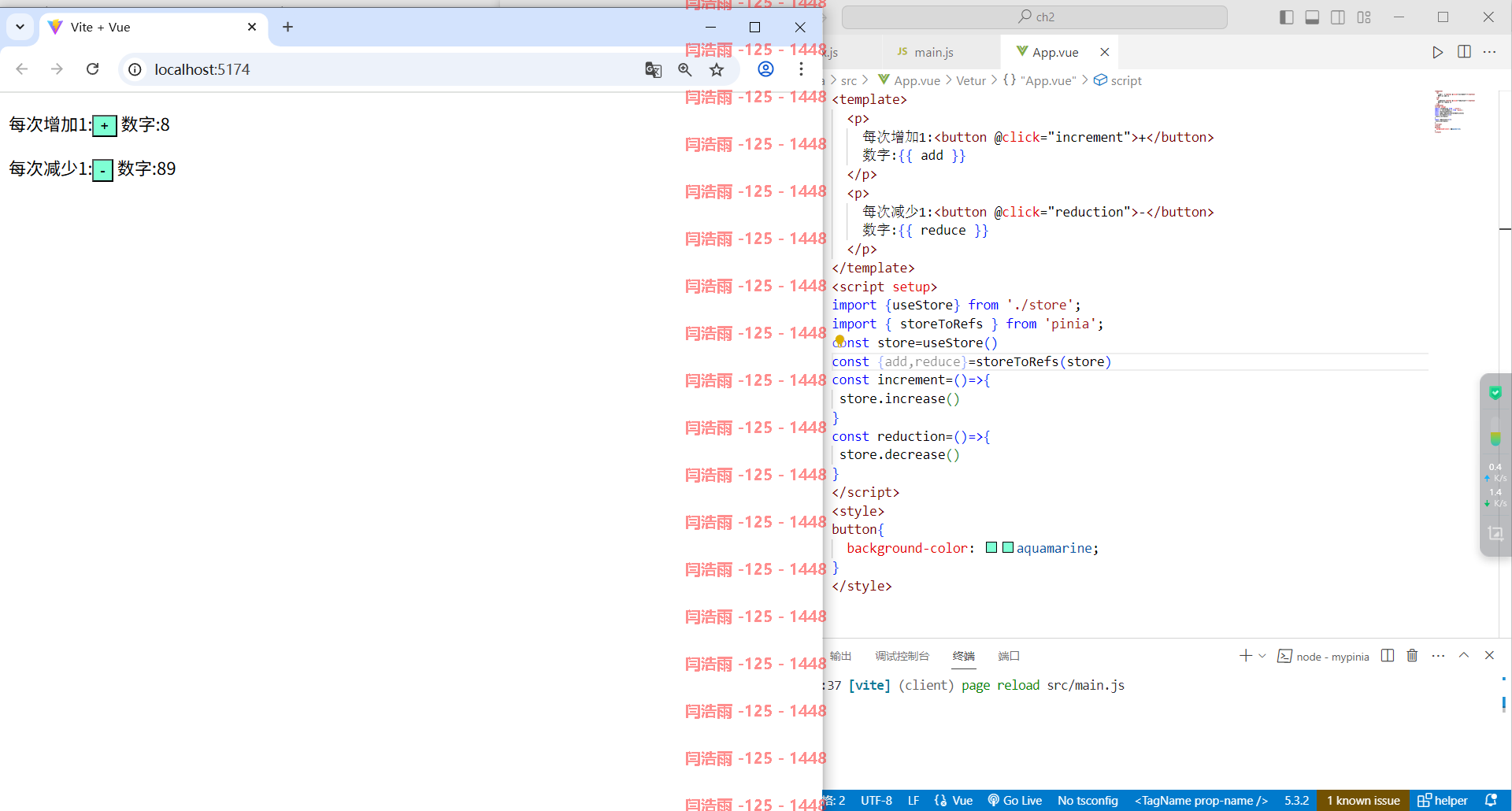Toggle secondary side bar in VS Code
This screenshot has width=1512, height=811.
[x=1338, y=17]
